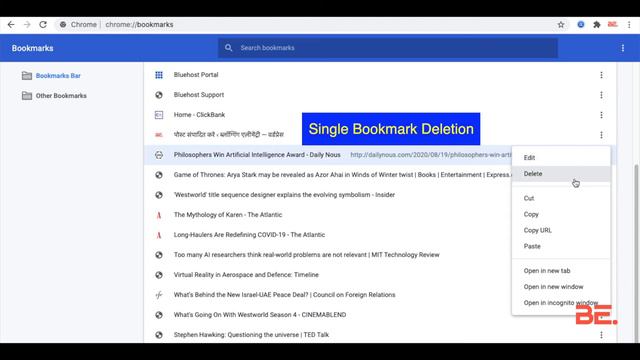This screenshot has height=360, width=640.
Task: Open more actions for Bluehost Portal
Action: click(x=601, y=75)
